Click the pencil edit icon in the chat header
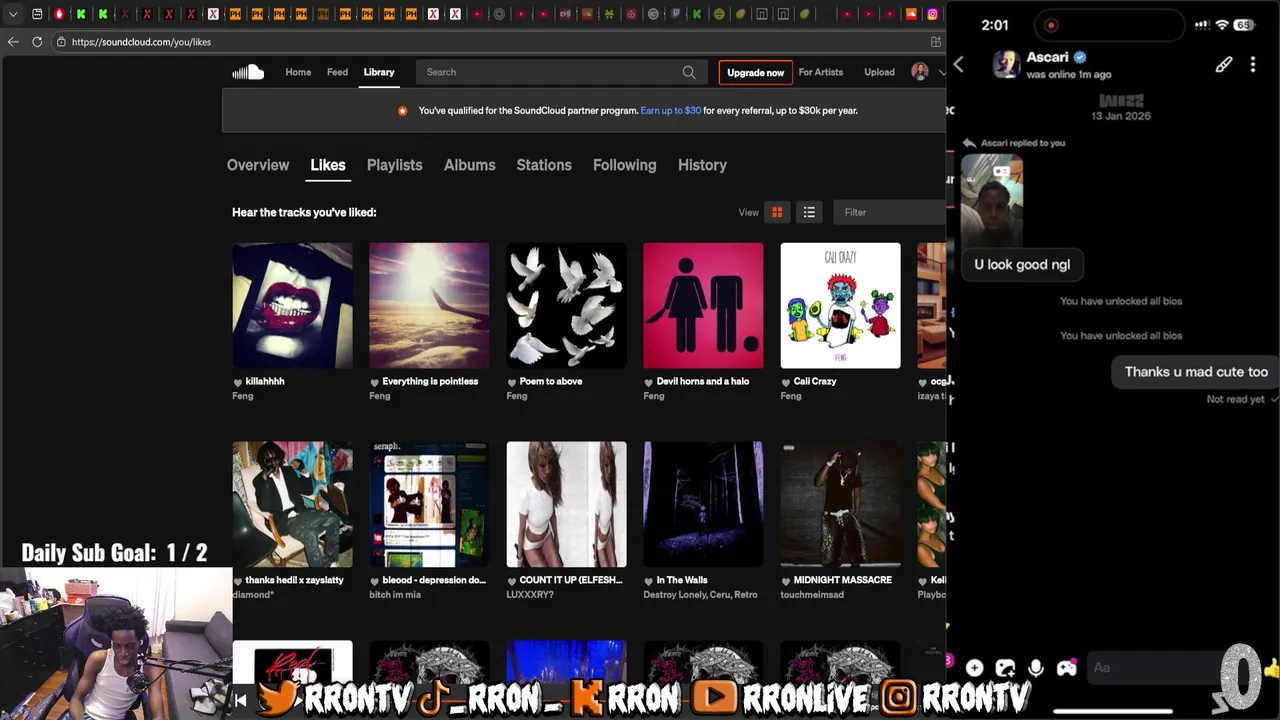Image resolution: width=1280 pixels, height=720 pixels. click(1224, 65)
